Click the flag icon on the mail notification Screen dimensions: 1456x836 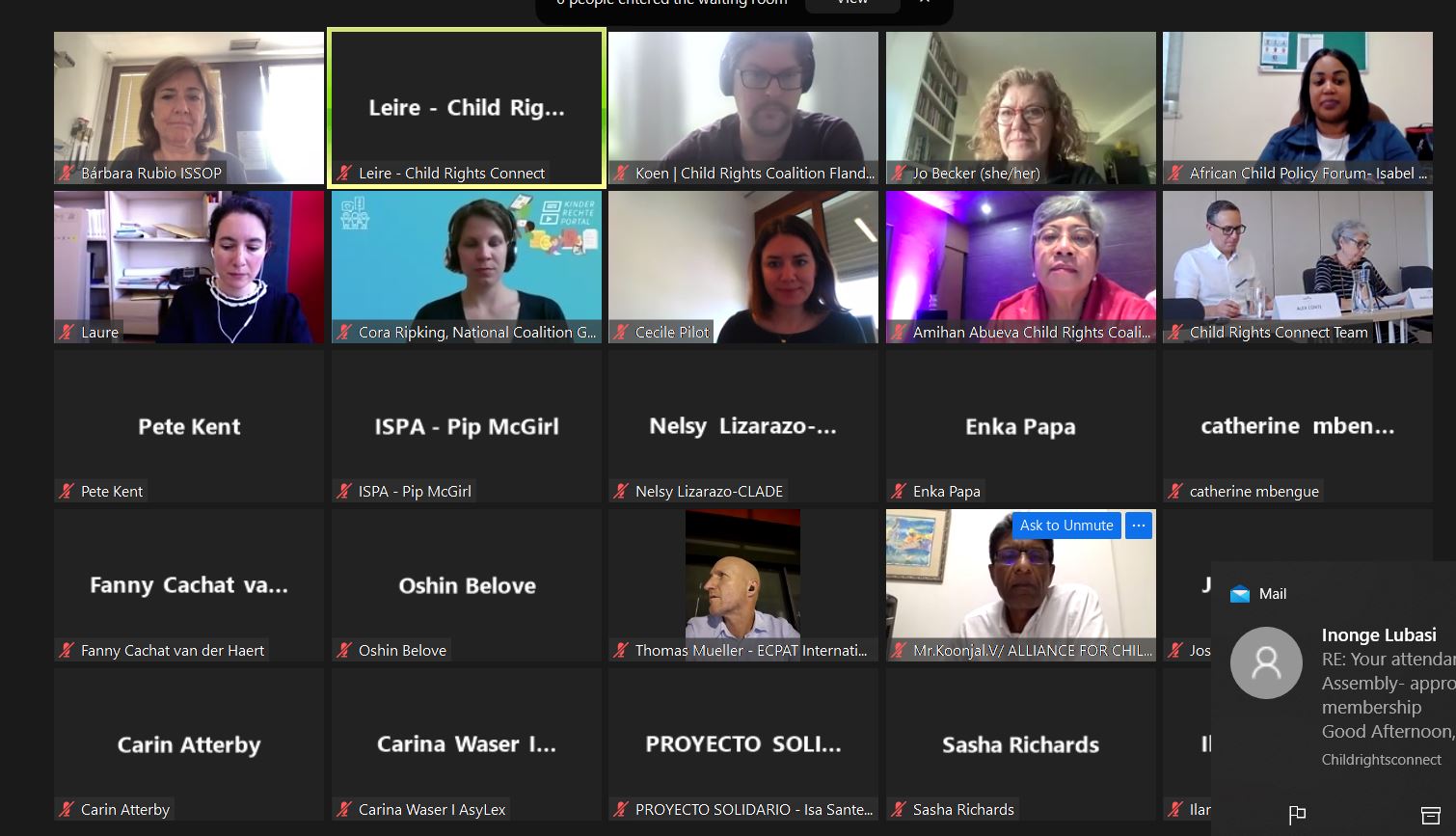click(x=1297, y=816)
